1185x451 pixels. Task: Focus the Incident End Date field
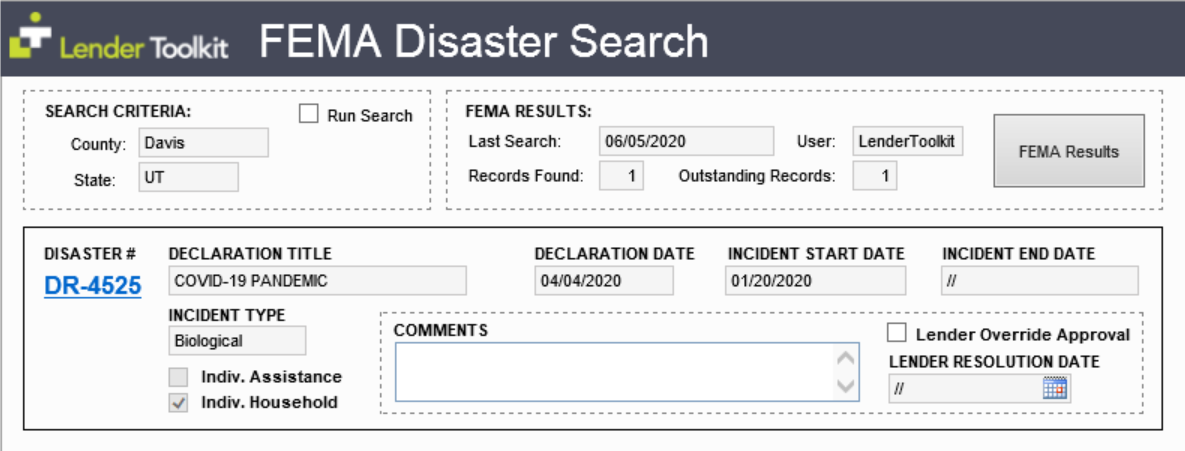1039,281
